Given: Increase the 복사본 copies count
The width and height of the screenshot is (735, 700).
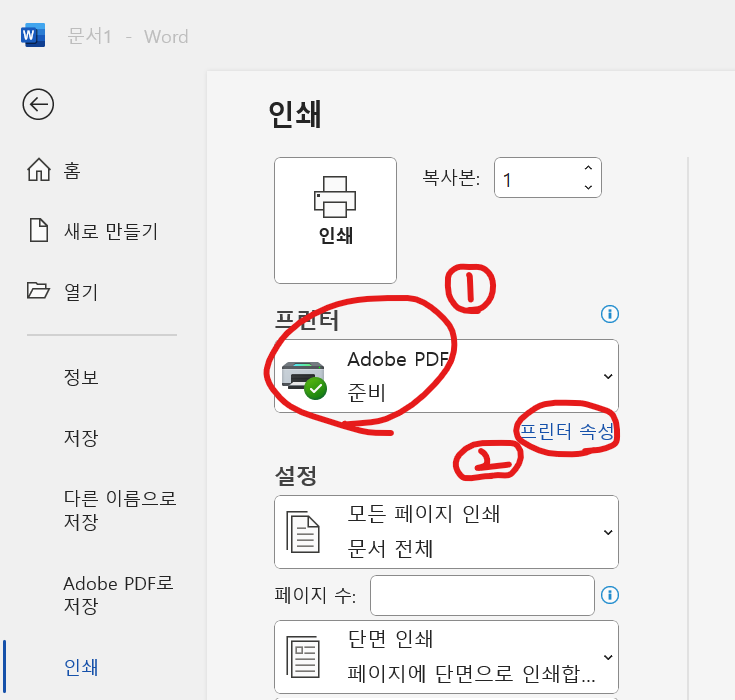Looking at the screenshot, I should click(588, 168).
